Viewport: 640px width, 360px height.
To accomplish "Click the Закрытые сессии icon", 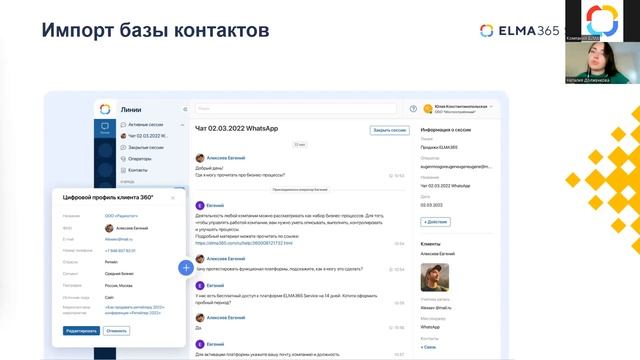I will [x=123, y=147].
